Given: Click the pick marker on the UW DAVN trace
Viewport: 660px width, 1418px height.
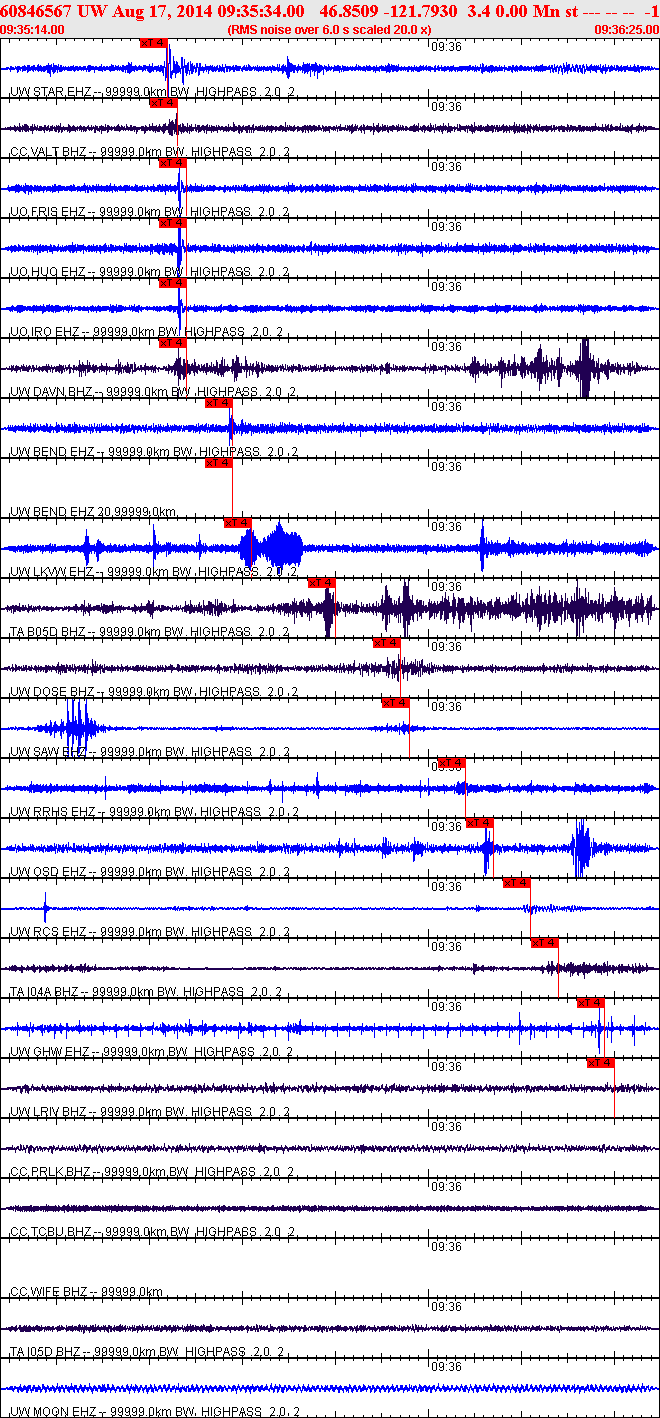Looking at the screenshot, I should 173,343.
